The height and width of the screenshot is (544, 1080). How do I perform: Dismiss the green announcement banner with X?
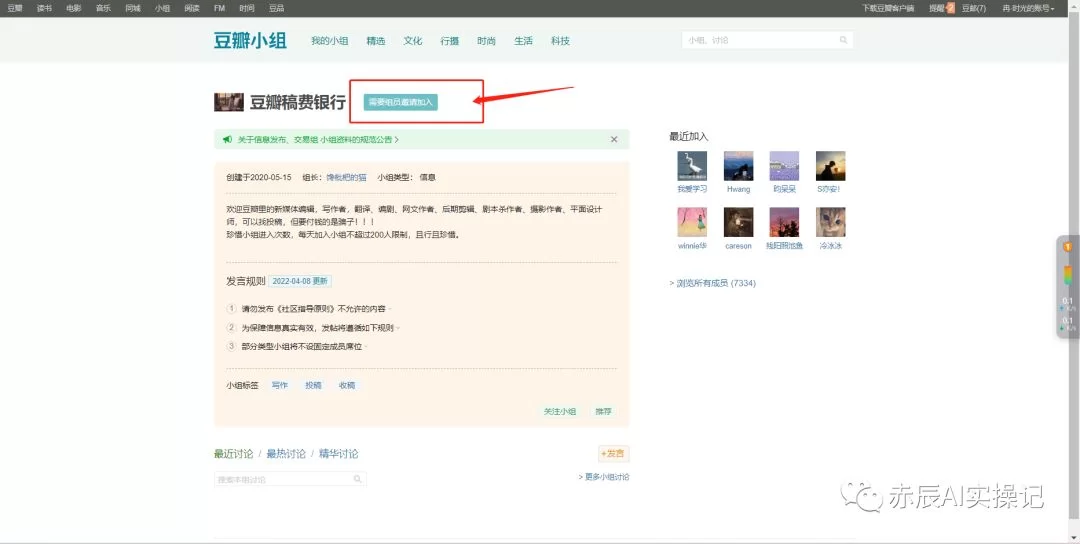614,139
